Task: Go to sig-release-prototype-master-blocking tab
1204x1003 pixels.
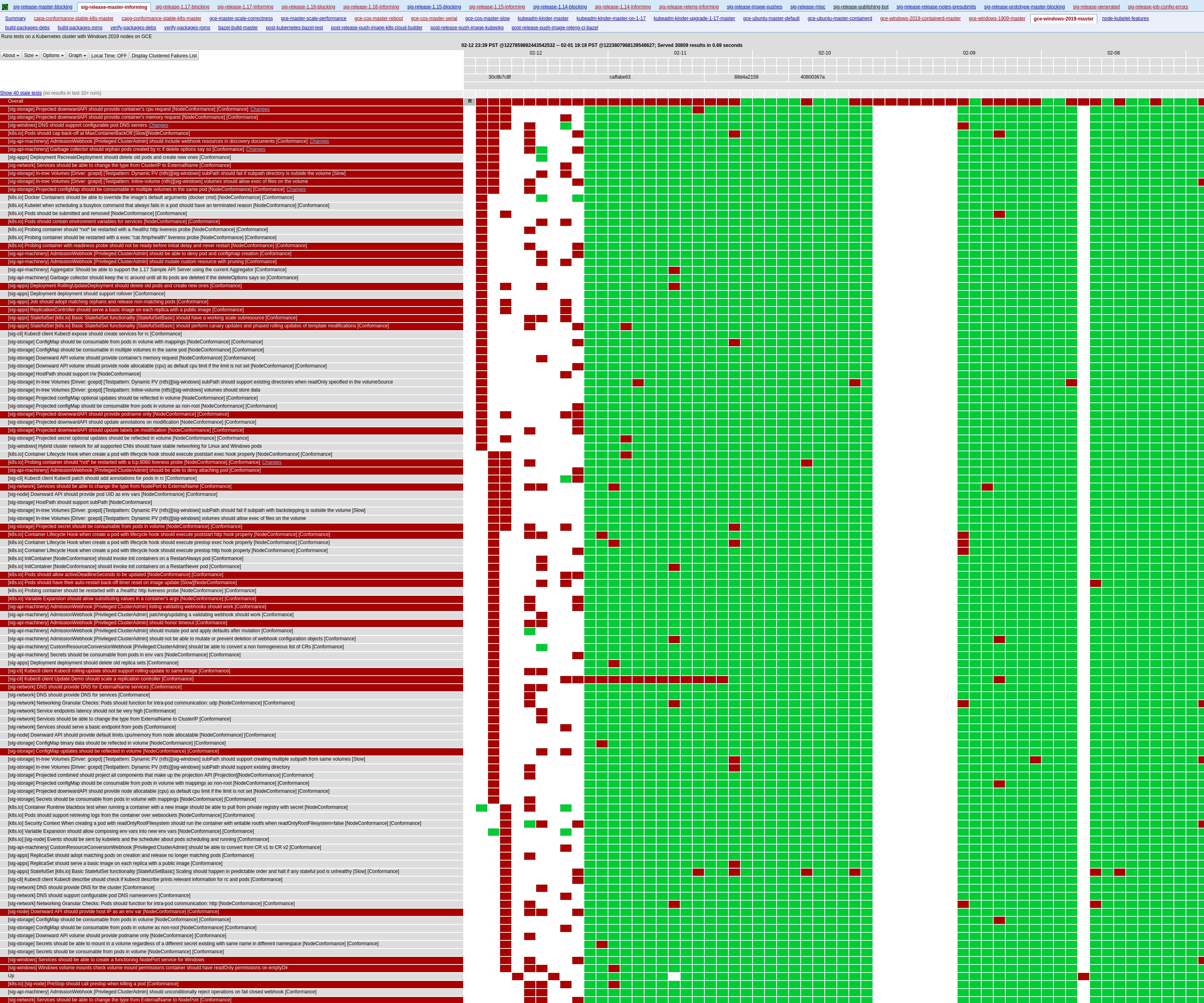Action: (x=1025, y=7)
